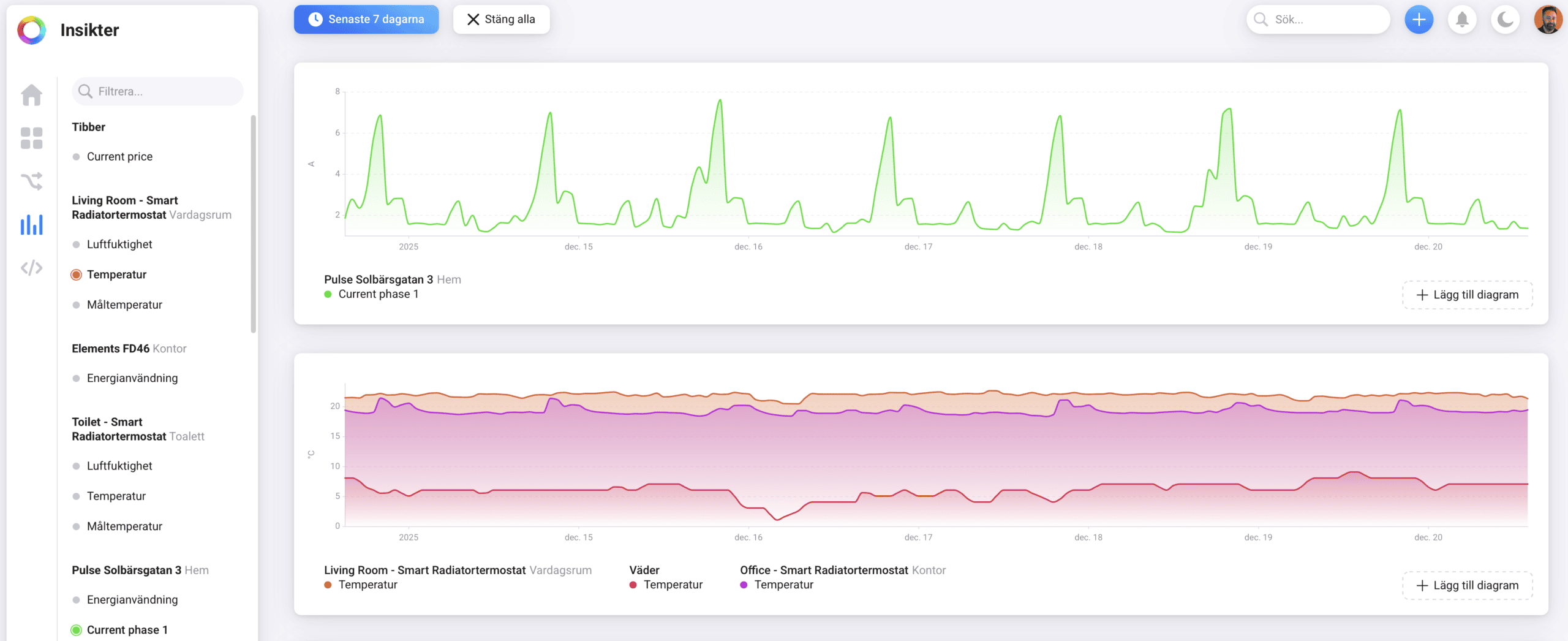The image size is (1568, 641).
Task: Click the blue plus add button
Action: (x=1419, y=20)
